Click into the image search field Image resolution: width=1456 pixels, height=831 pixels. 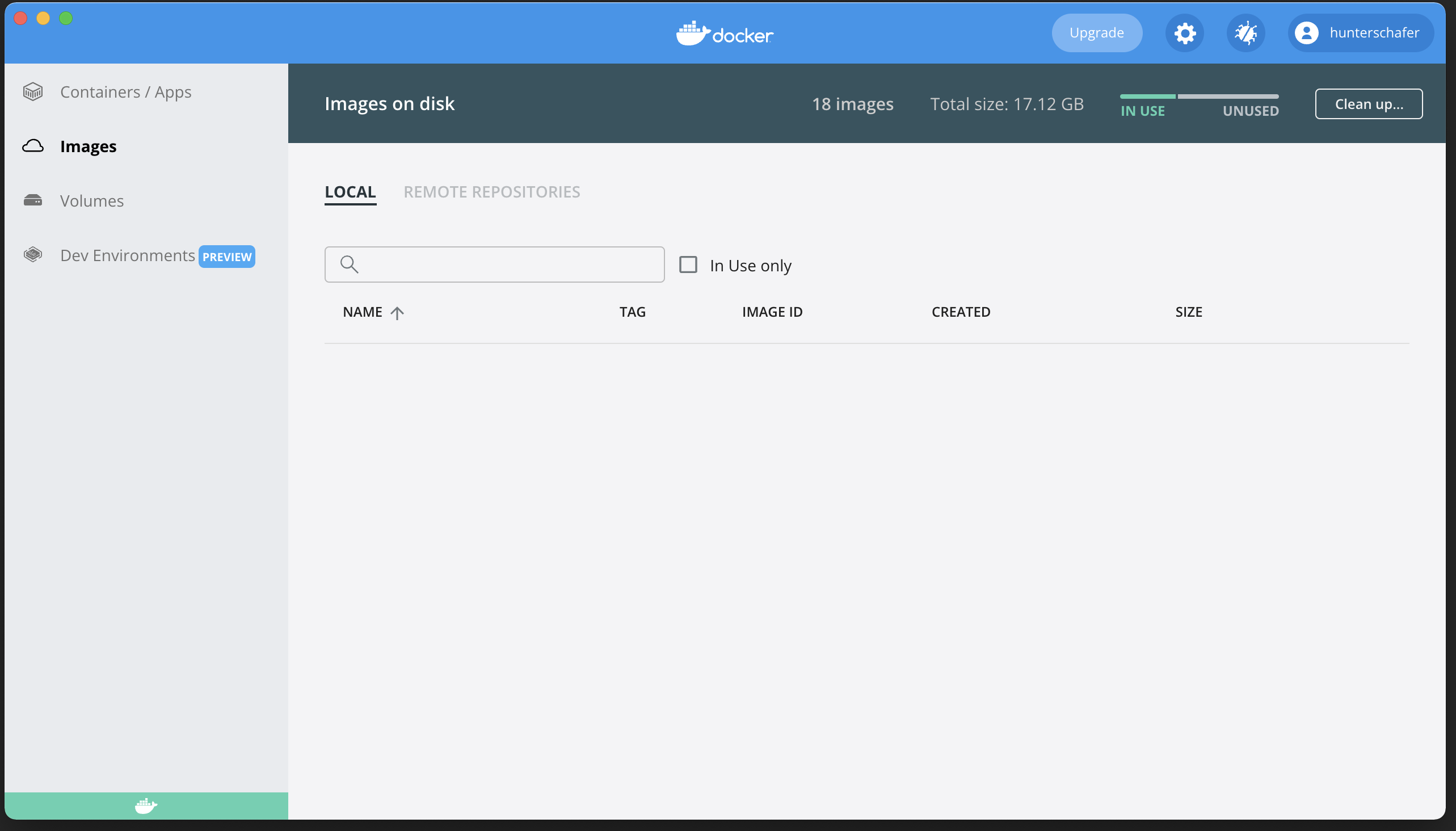pos(494,265)
